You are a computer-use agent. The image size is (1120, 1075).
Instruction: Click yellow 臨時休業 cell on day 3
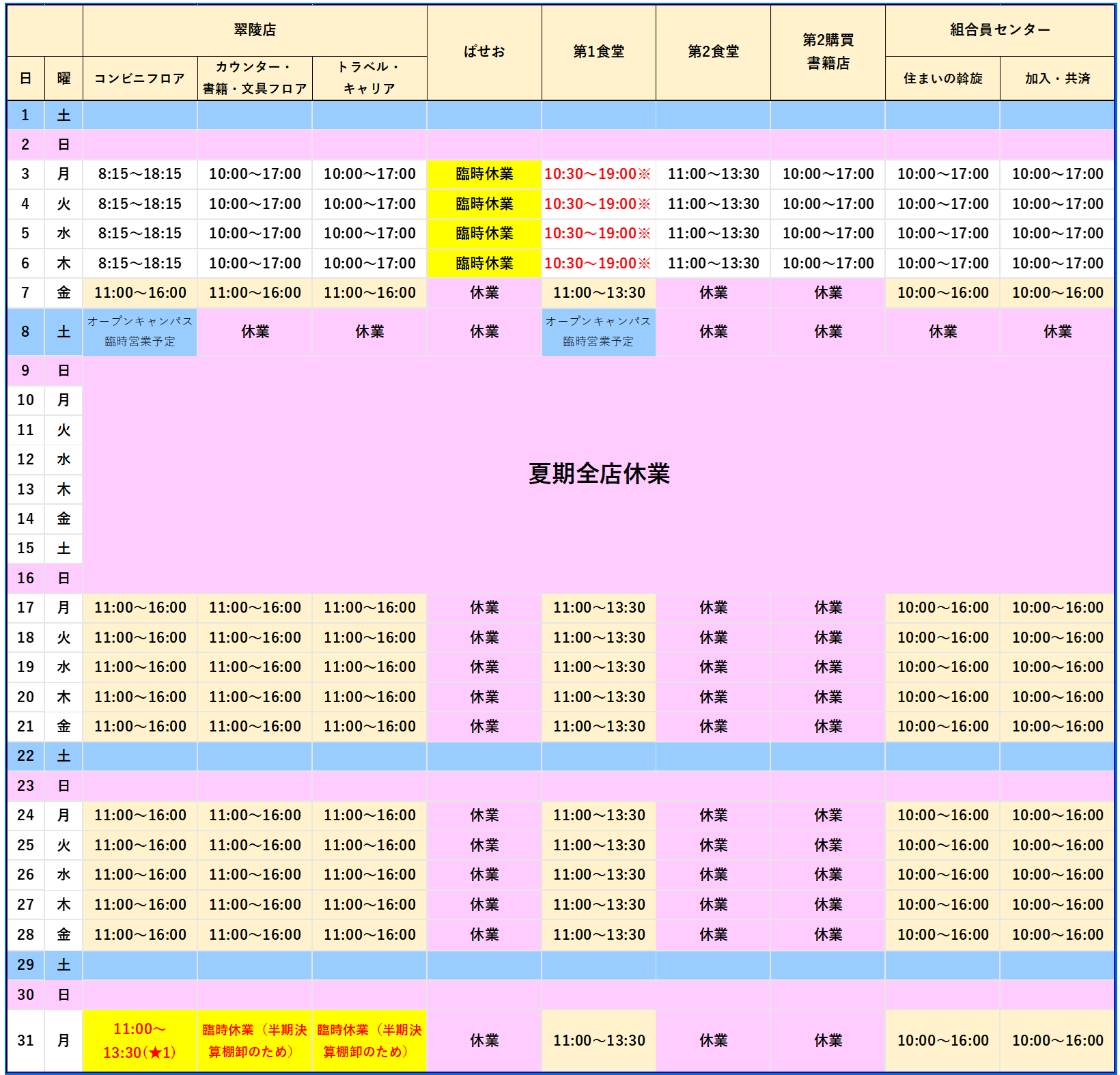click(x=484, y=174)
